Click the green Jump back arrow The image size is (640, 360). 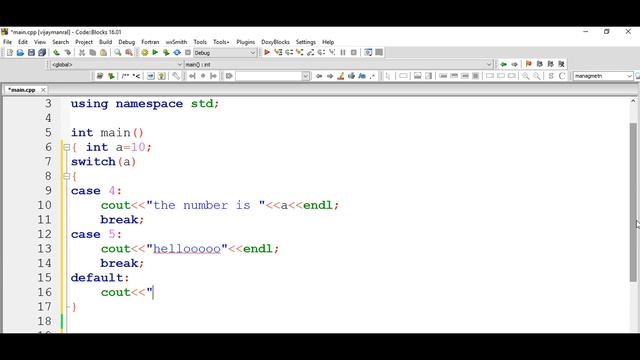click(x=504, y=64)
